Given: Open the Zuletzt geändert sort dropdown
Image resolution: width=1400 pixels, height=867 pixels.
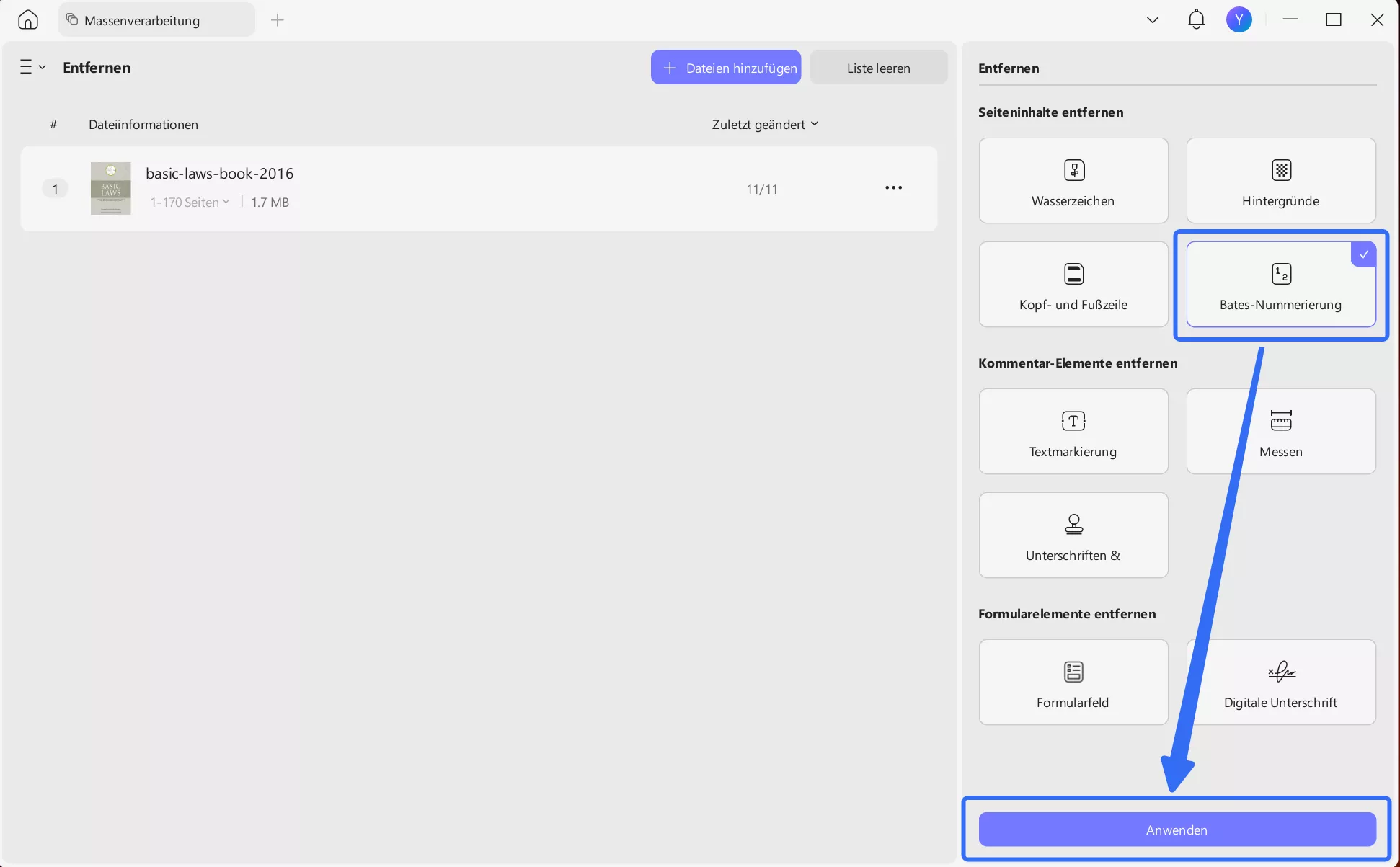Looking at the screenshot, I should [x=765, y=125].
